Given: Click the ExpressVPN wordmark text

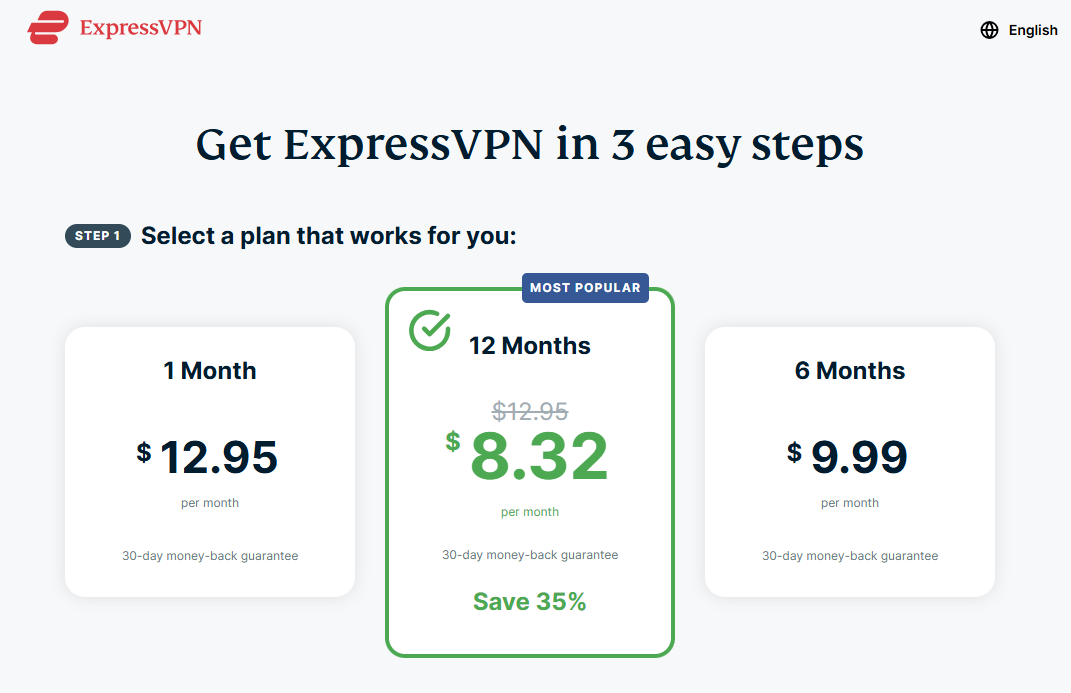Looking at the screenshot, I should 141,28.
